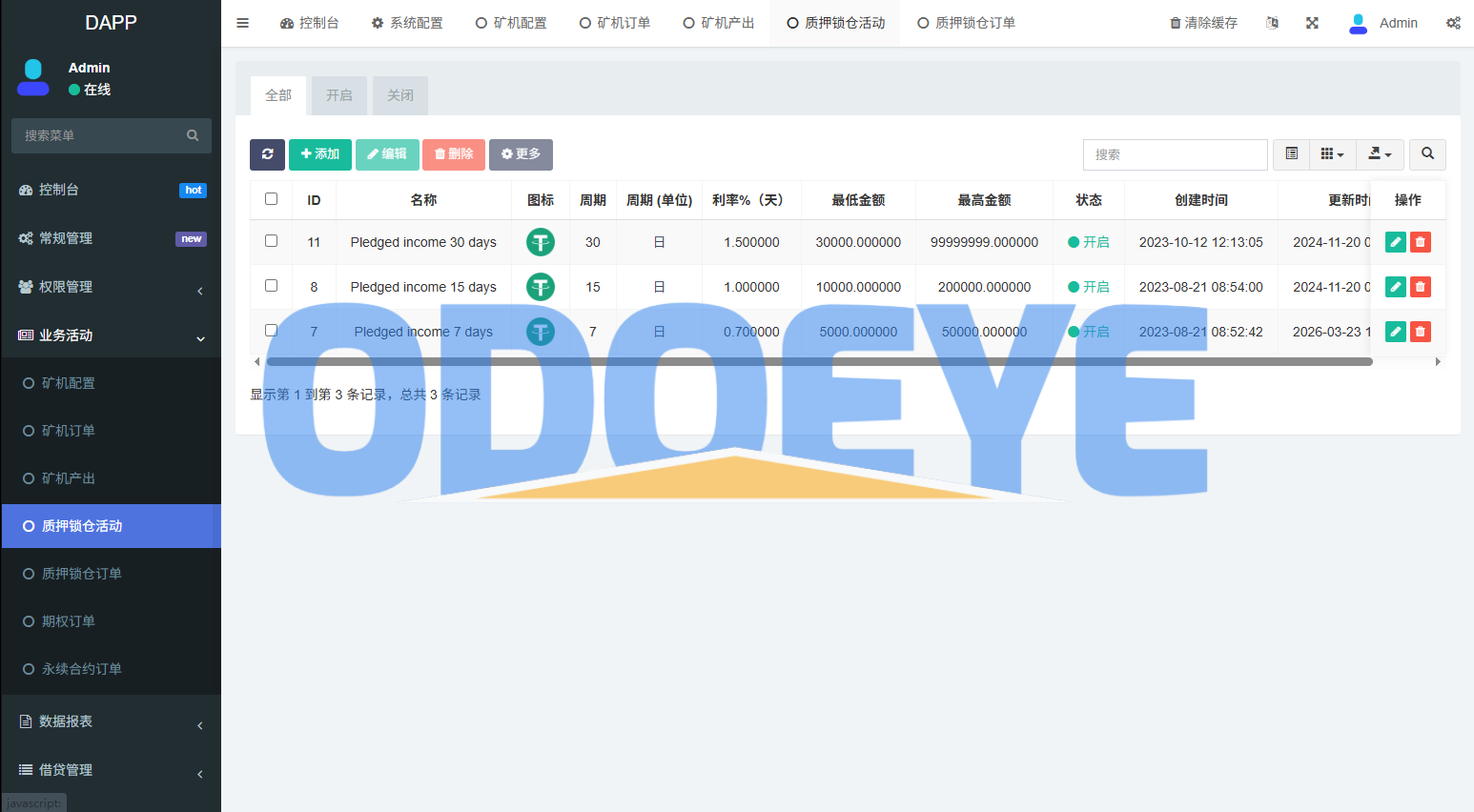The height and width of the screenshot is (812, 1474).
Task: Click the language translate icon in header
Action: pos(1272,23)
